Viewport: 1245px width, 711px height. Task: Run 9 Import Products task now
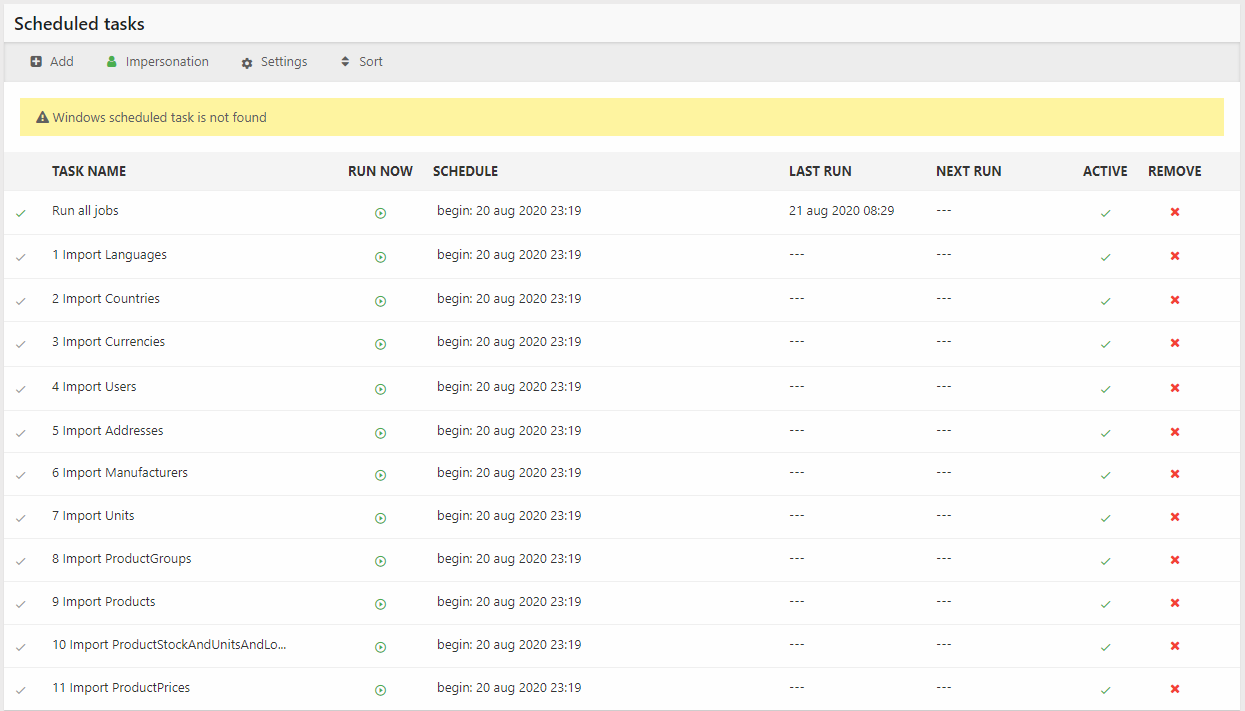(x=380, y=604)
